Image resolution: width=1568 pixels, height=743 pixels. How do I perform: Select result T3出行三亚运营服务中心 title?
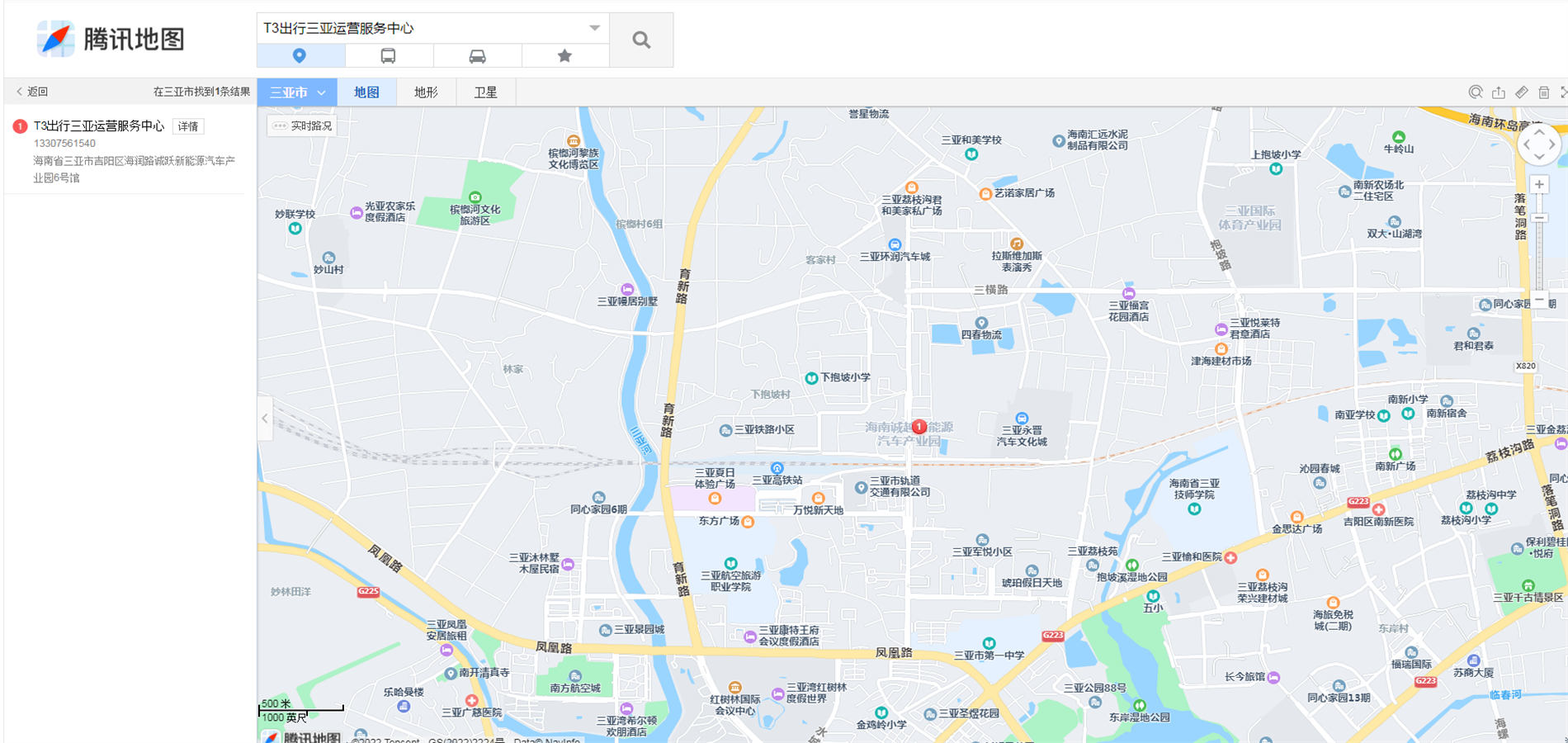tap(99, 125)
